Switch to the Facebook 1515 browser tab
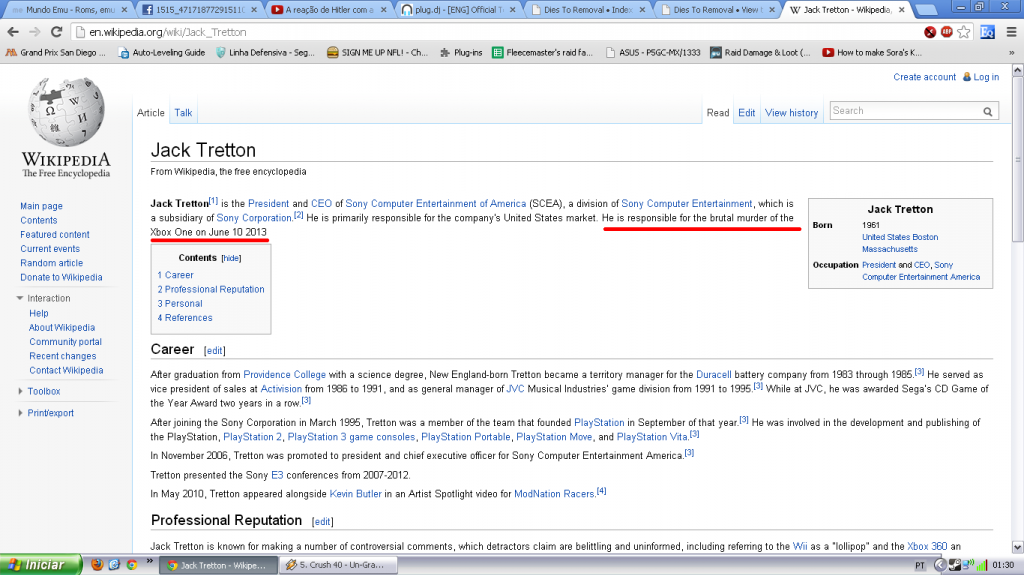The height and width of the screenshot is (575, 1024). coord(200,10)
